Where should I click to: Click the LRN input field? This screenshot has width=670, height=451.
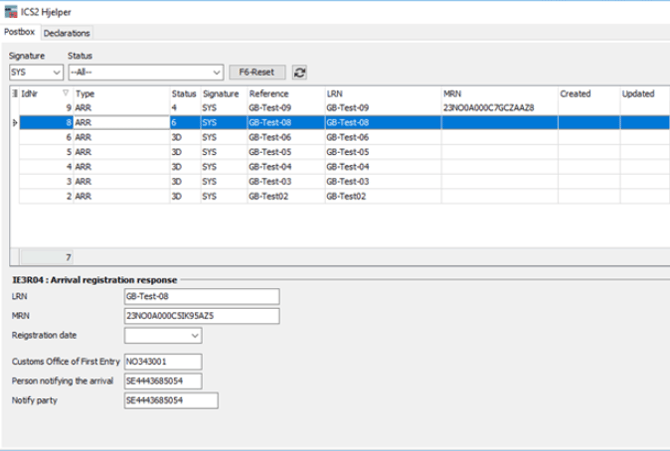coord(201,296)
